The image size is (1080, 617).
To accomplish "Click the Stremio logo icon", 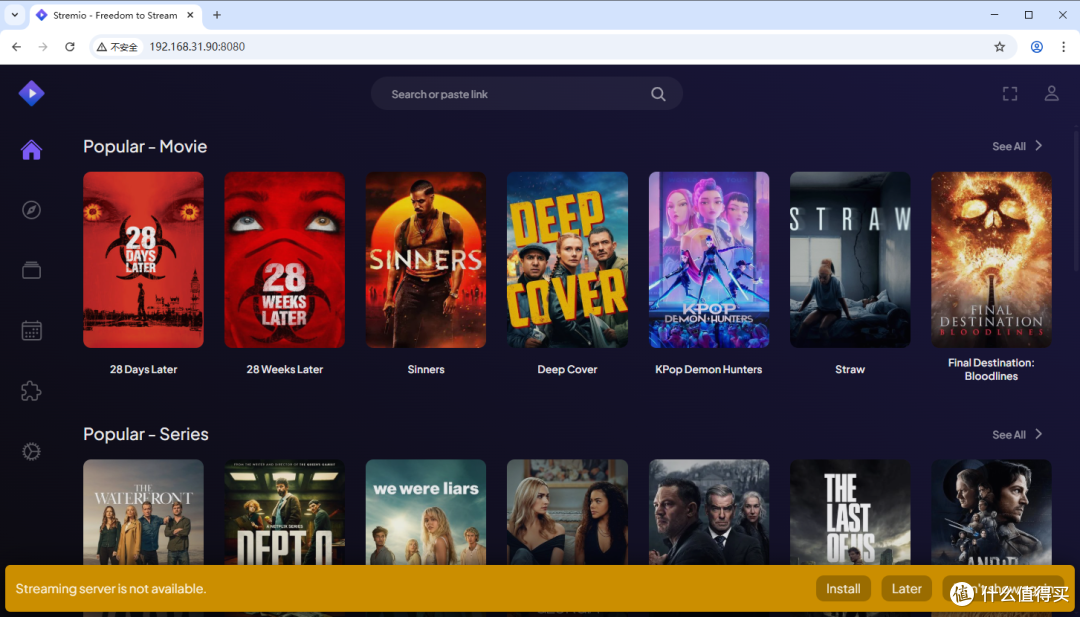I will (x=32, y=93).
